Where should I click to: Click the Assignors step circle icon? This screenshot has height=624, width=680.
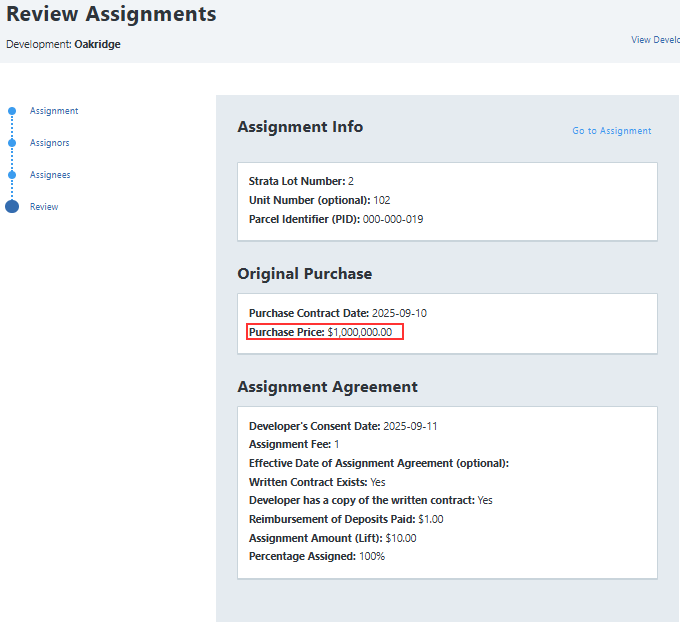click(12, 143)
